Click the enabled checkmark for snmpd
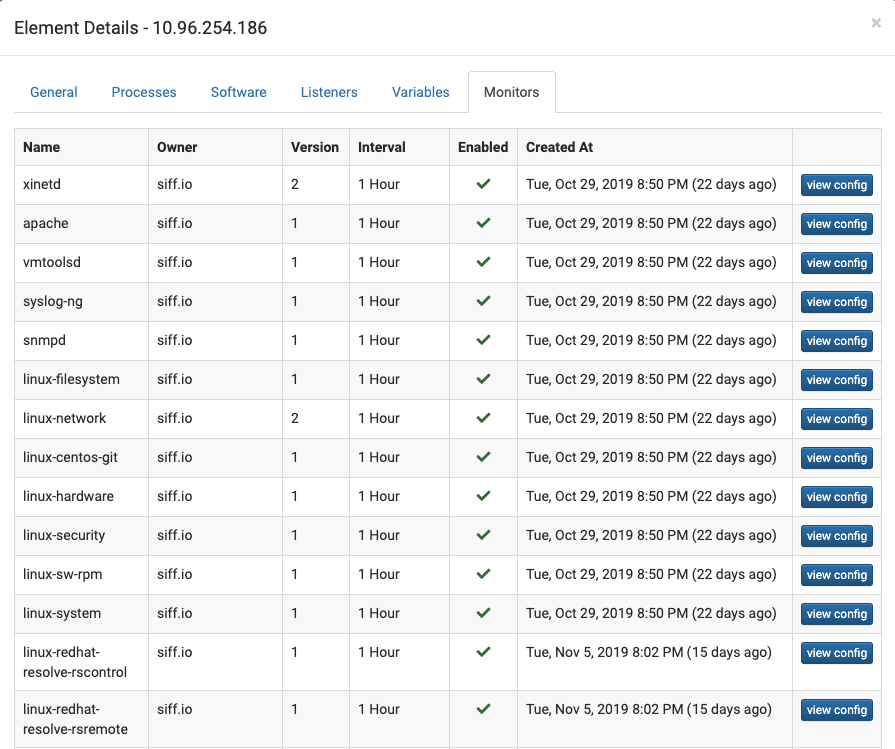 pos(483,340)
